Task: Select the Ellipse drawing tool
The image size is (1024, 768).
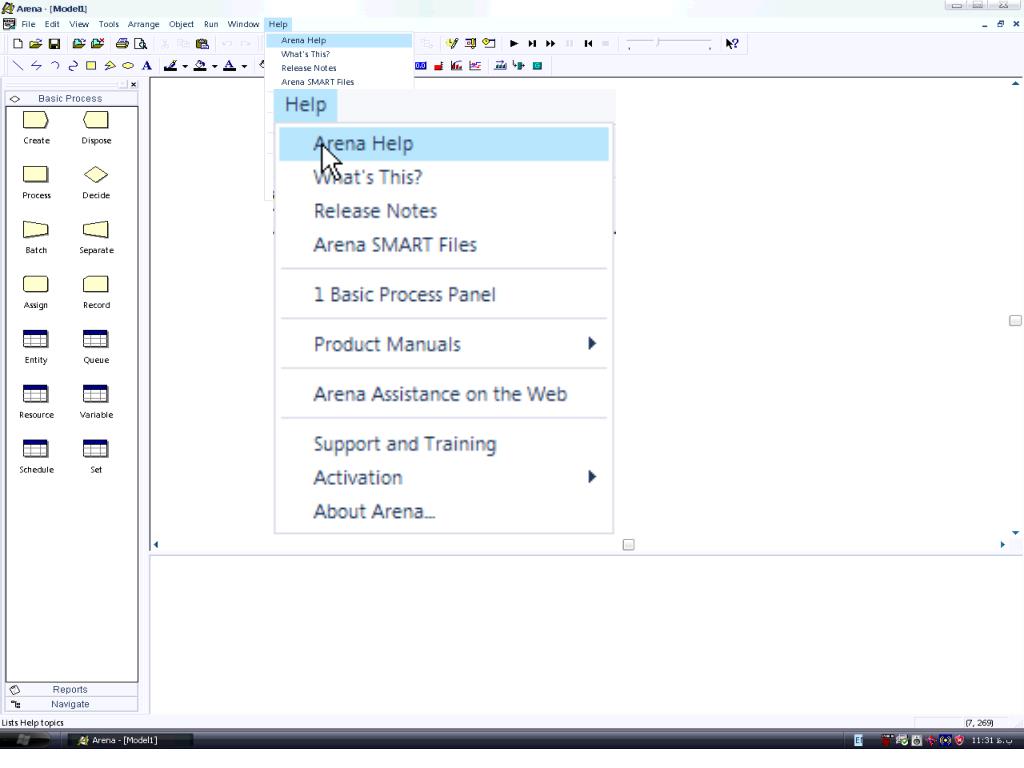Action: (128, 65)
